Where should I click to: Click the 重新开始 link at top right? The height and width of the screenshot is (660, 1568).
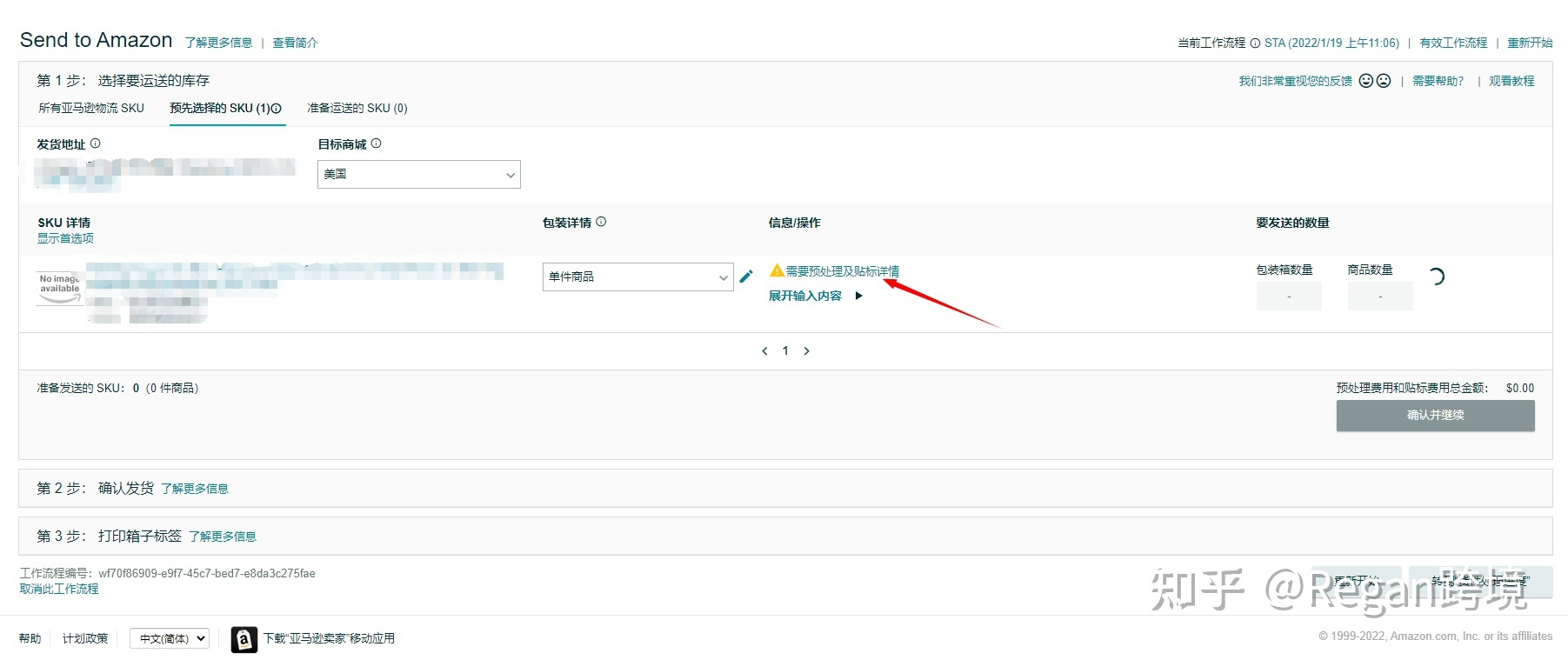pos(1530,43)
